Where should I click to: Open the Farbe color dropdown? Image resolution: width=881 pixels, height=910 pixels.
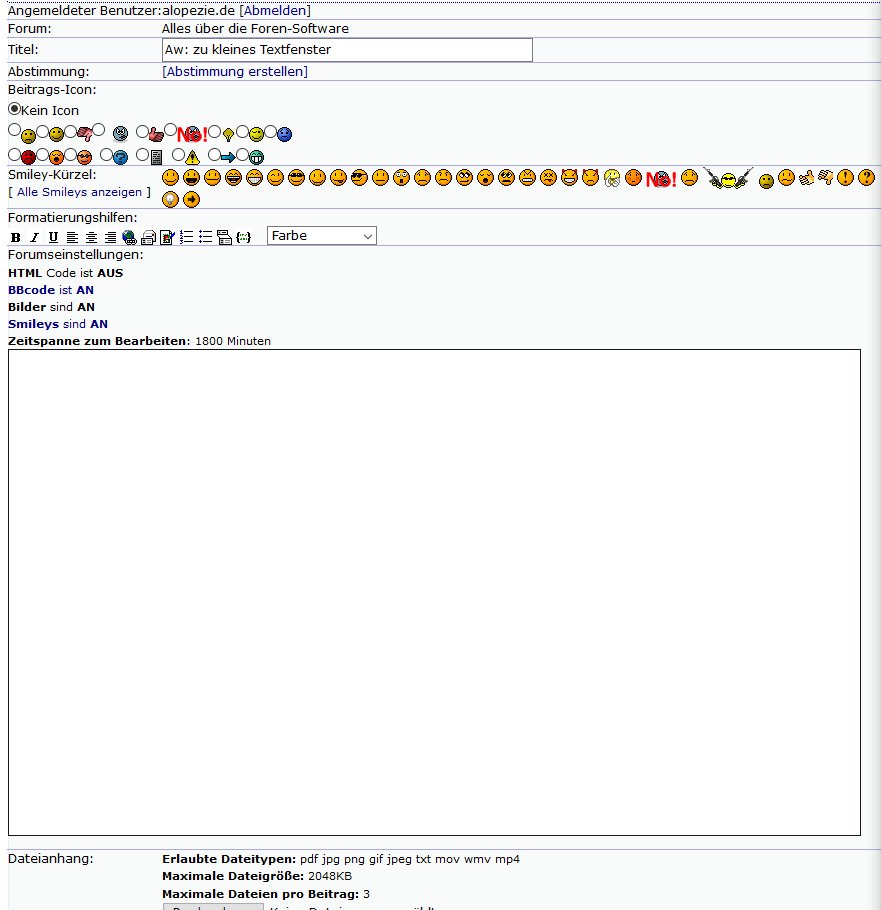coord(322,235)
